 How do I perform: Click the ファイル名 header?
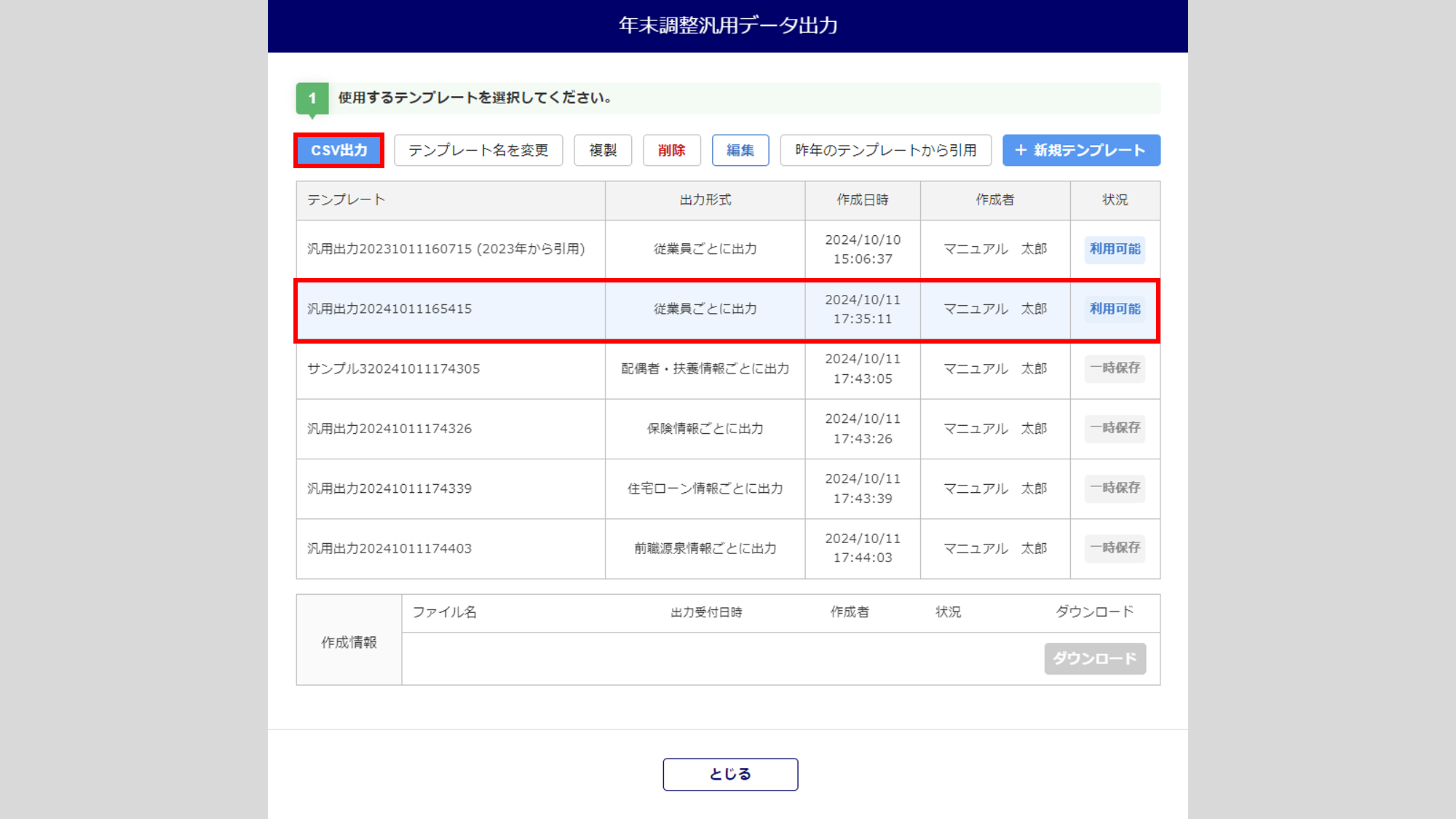[x=445, y=612]
